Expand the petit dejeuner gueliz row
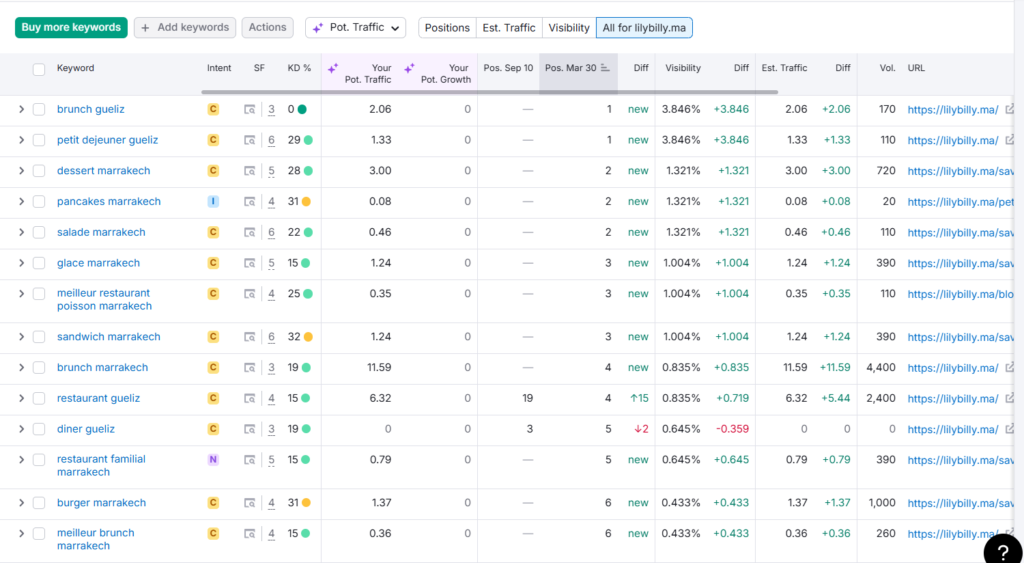1024x563 pixels. pos(21,140)
